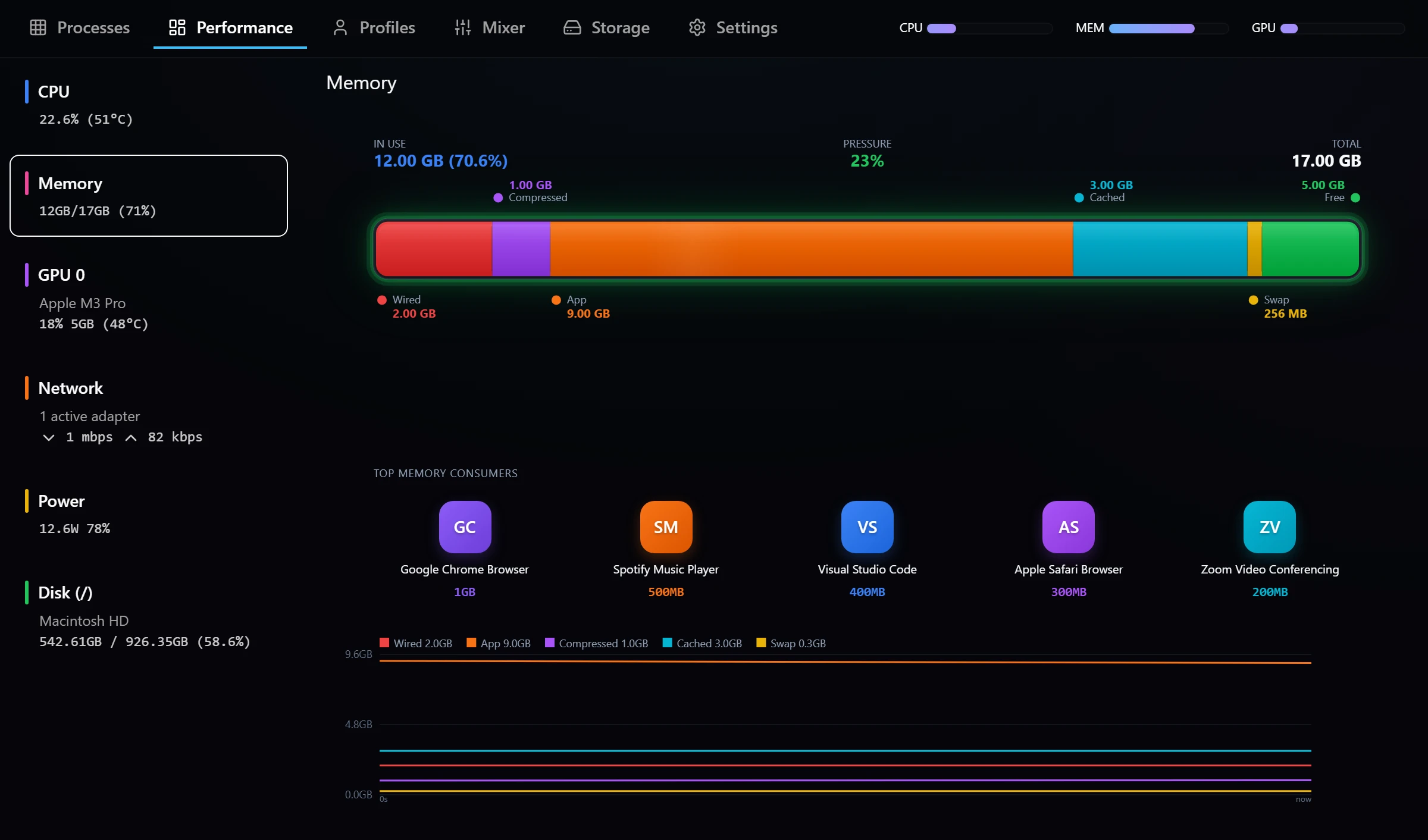Screen dimensions: 1428x840
Task: Go to the Storage tab
Action: click(x=606, y=27)
